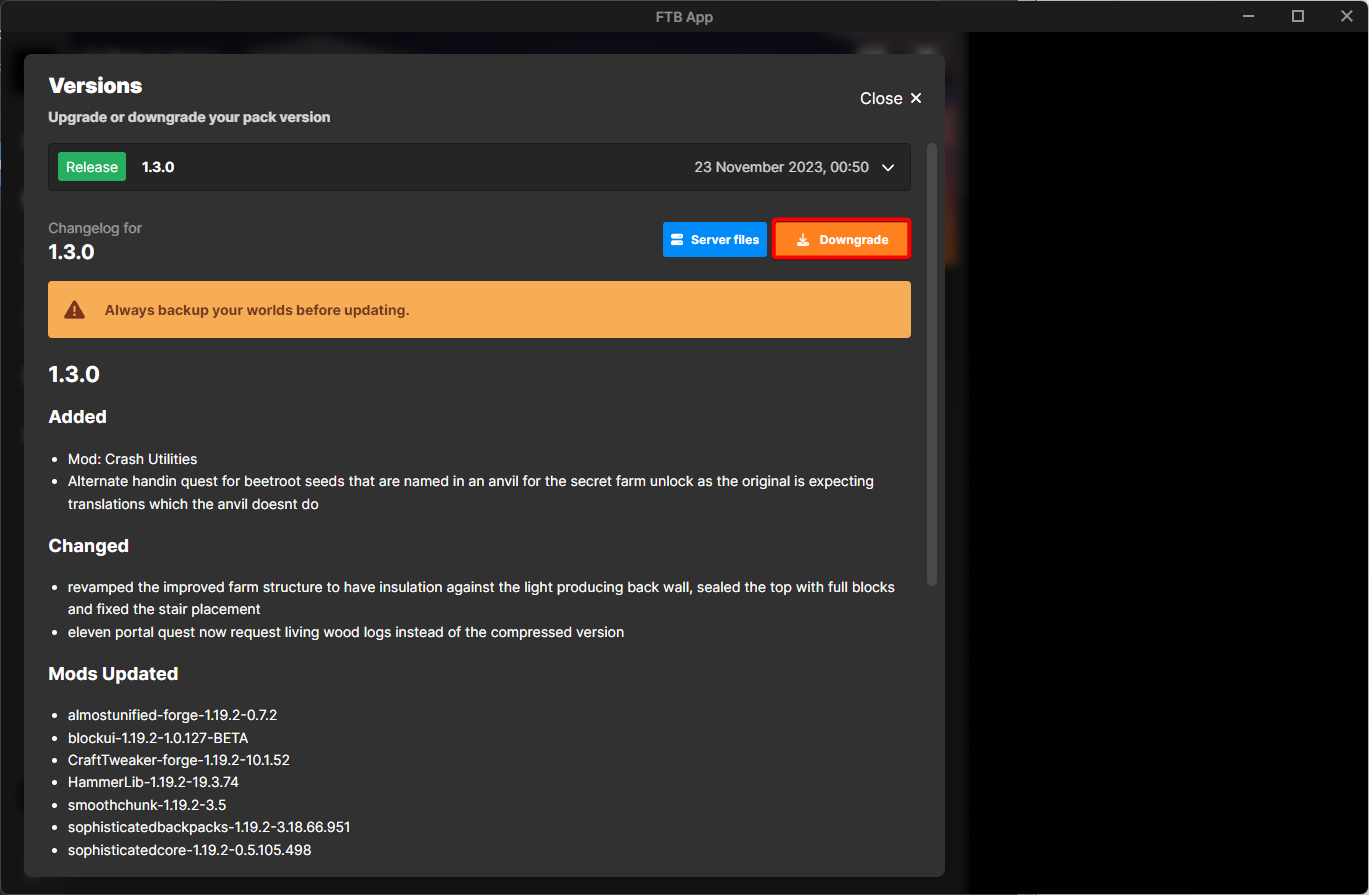Screen dimensions: 1369x895
Task: Click the 'Mods Updated' heading
Action: coord(113,674)
